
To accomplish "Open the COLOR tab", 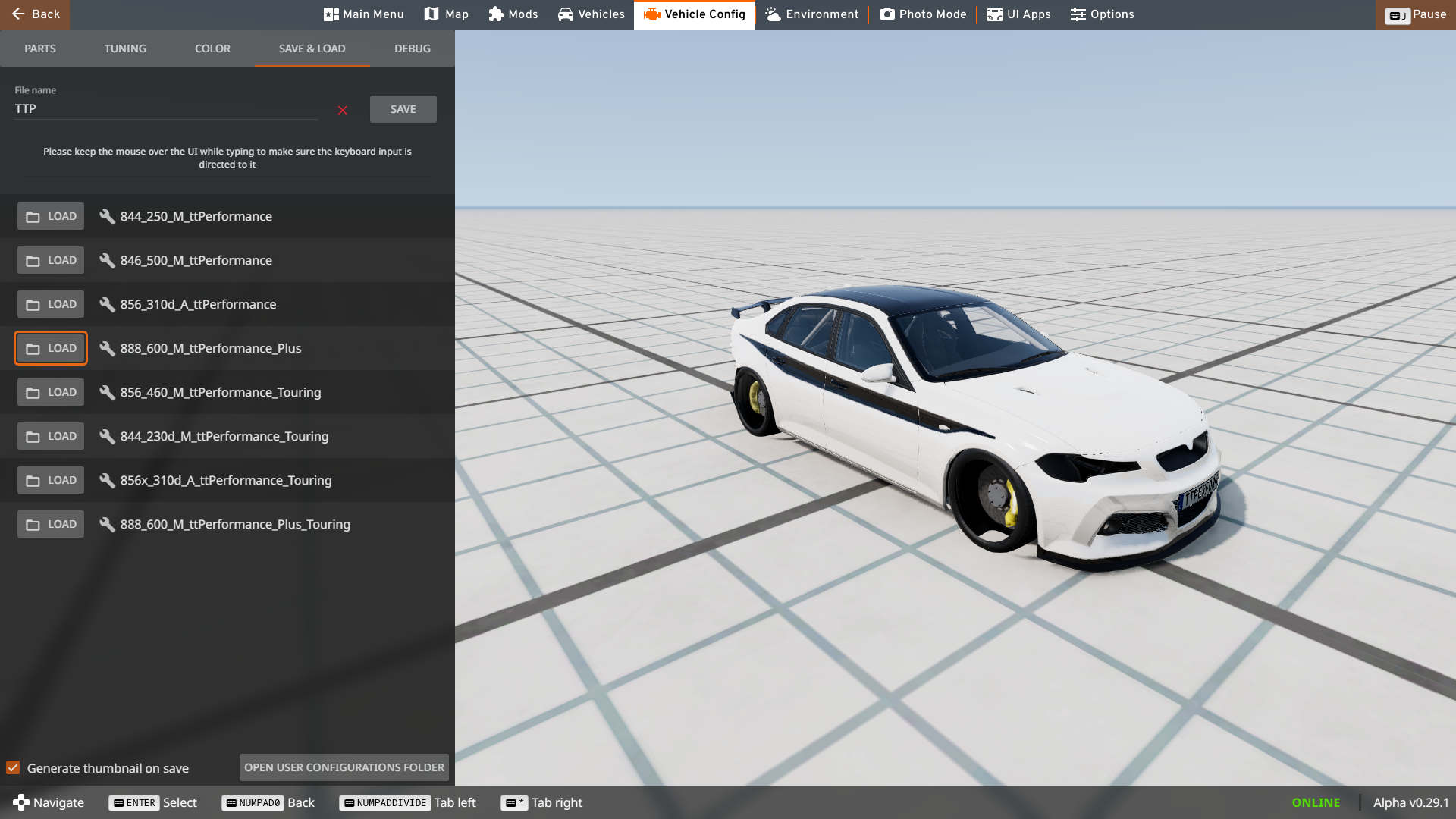I will tap(212, 49).
